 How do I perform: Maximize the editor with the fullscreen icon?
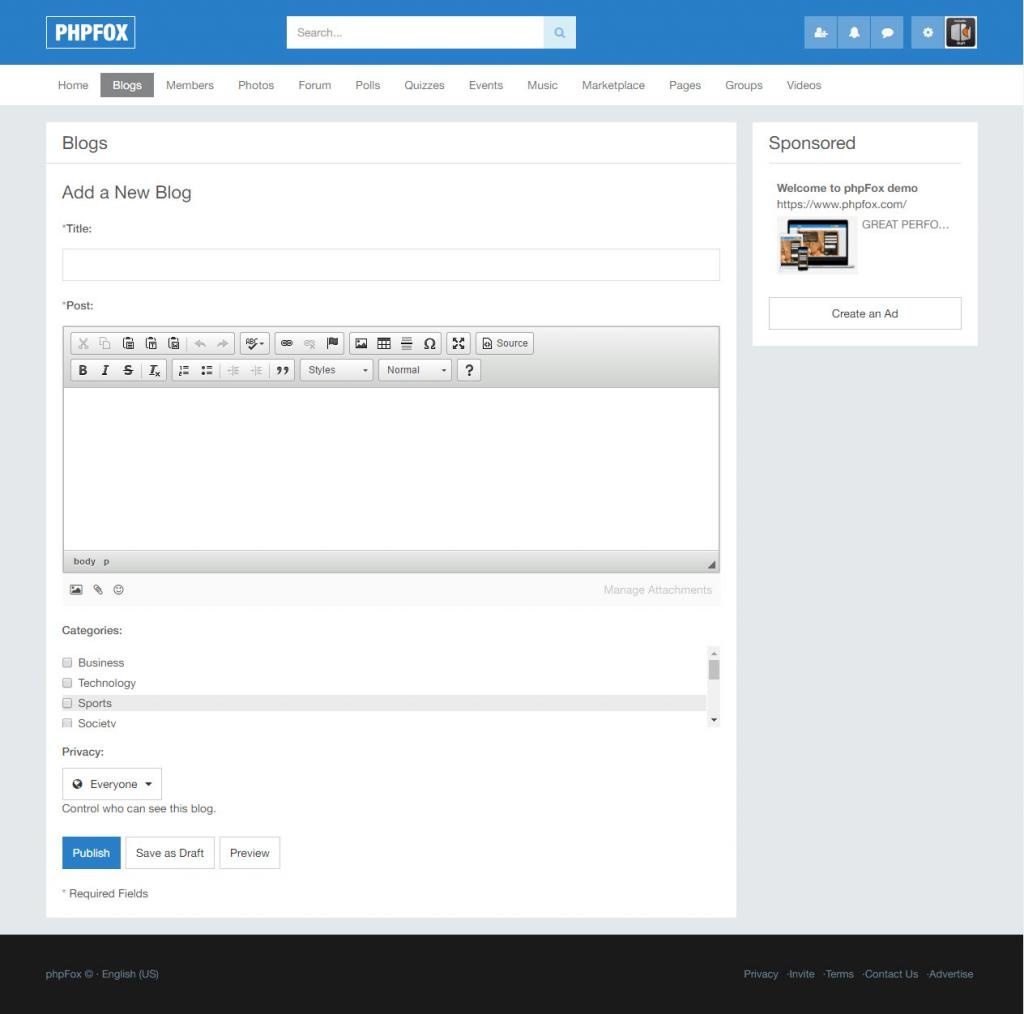458,343
